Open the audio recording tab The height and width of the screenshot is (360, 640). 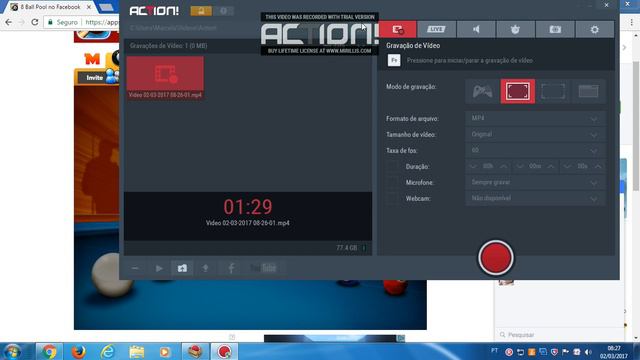pyautogui.click(x=476, y=29)
